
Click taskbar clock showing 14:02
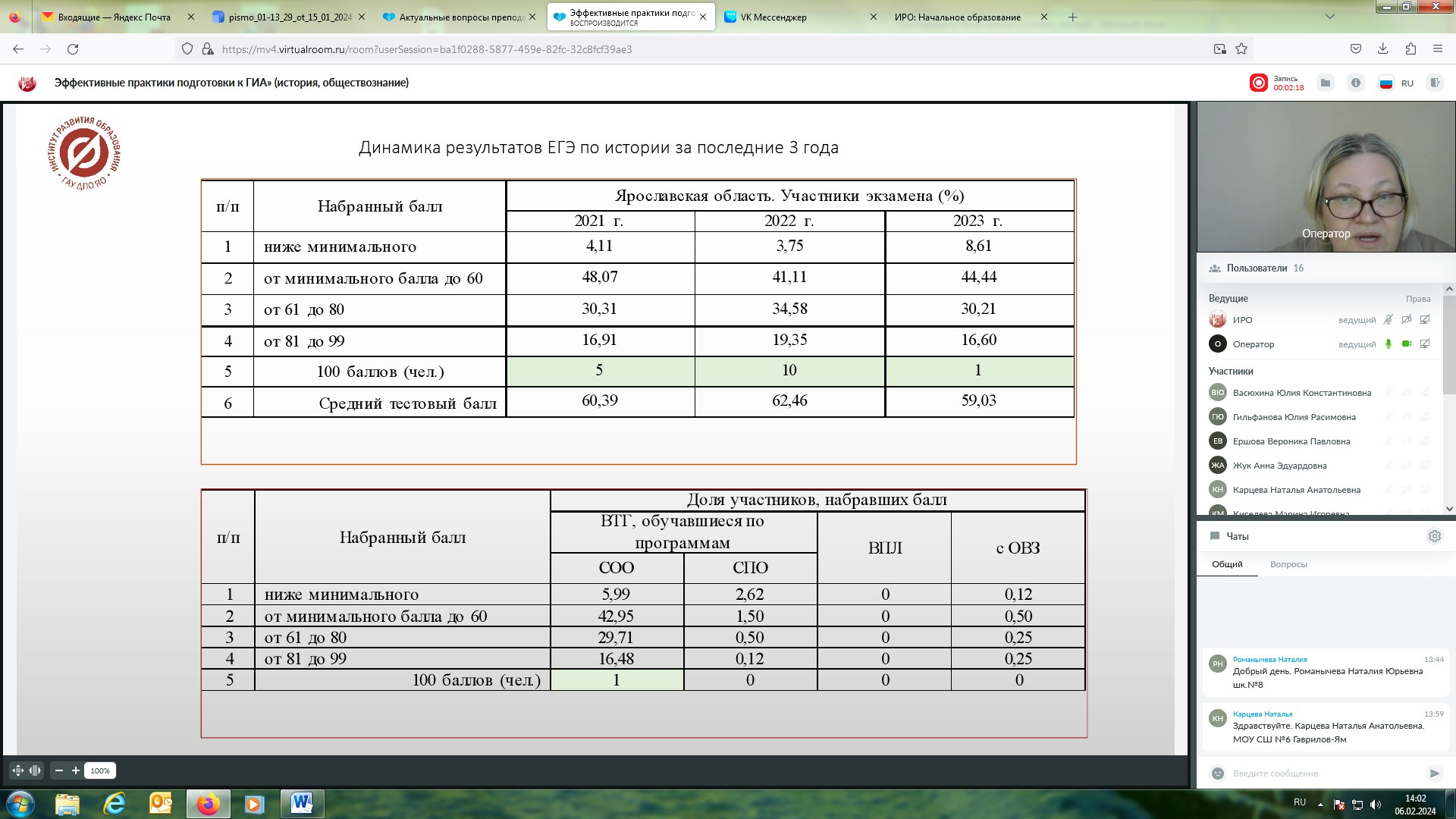(1415, 805)
